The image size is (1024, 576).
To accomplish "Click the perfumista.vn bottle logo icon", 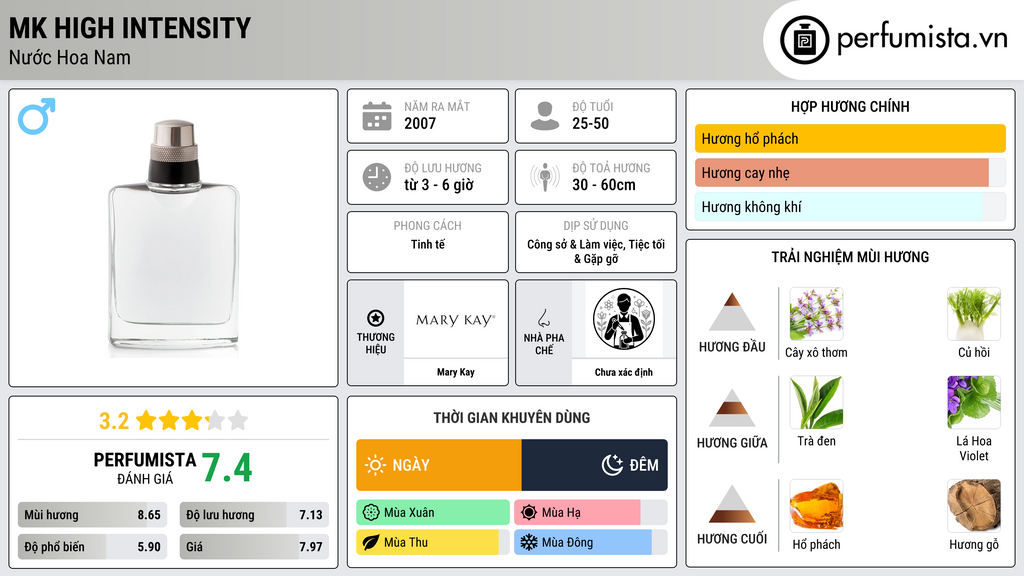I will pyautogui.click(x=804, y=40).
